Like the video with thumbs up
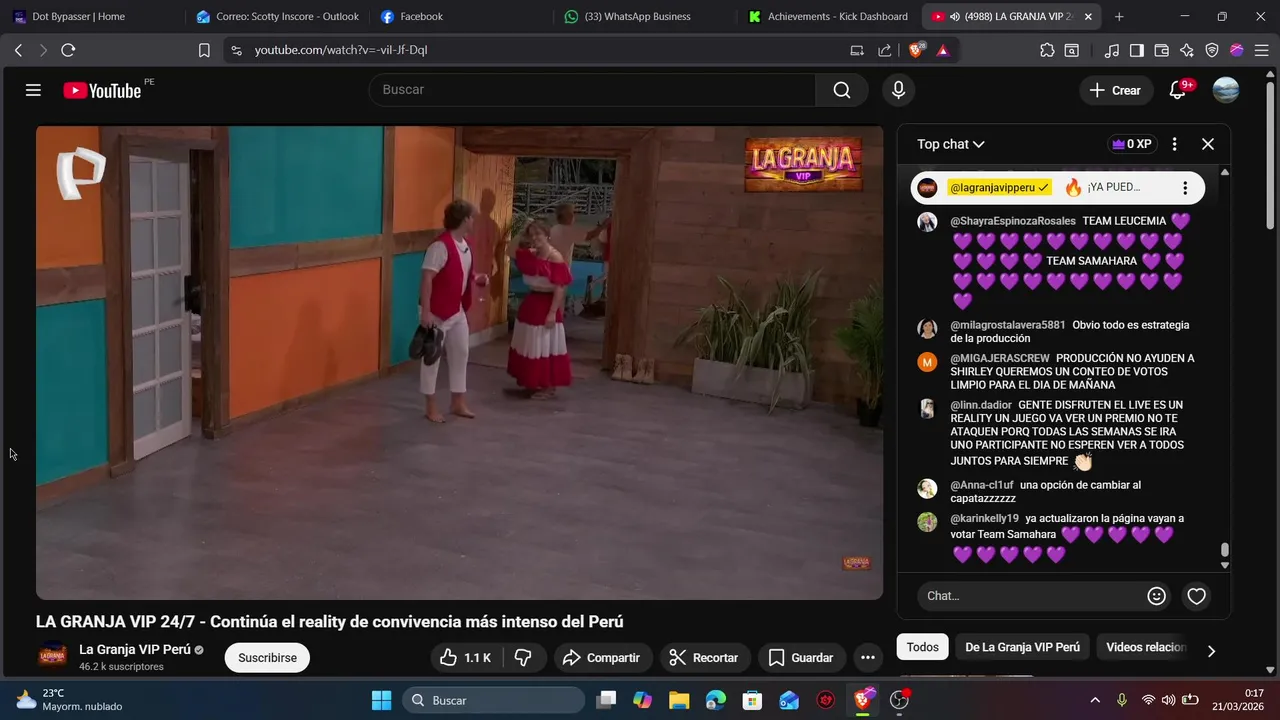Image resolution: width=1280 pixels, height=720 pixels. pos(466,657)
